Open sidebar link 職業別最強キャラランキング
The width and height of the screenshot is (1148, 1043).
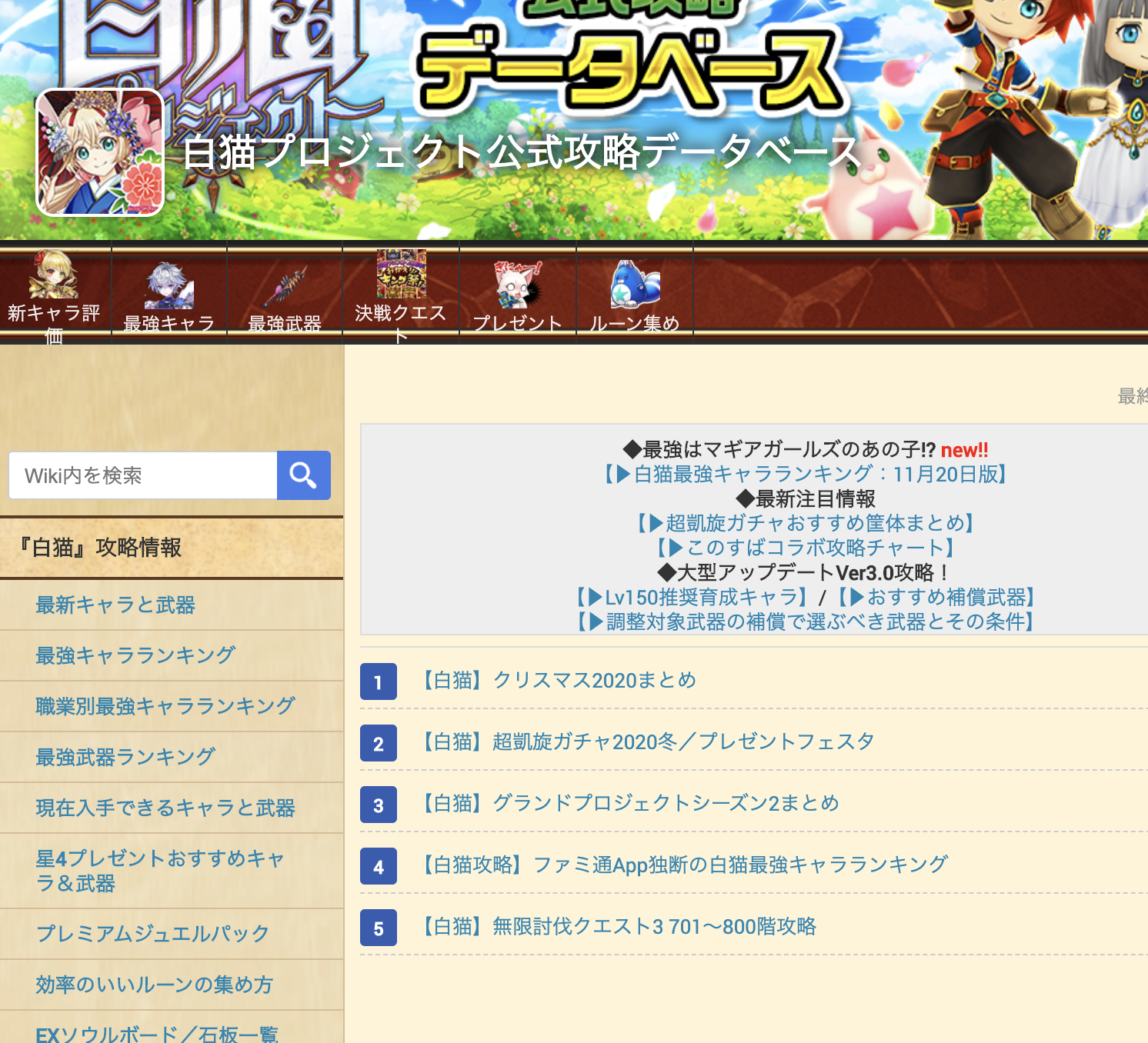point(165,706)
